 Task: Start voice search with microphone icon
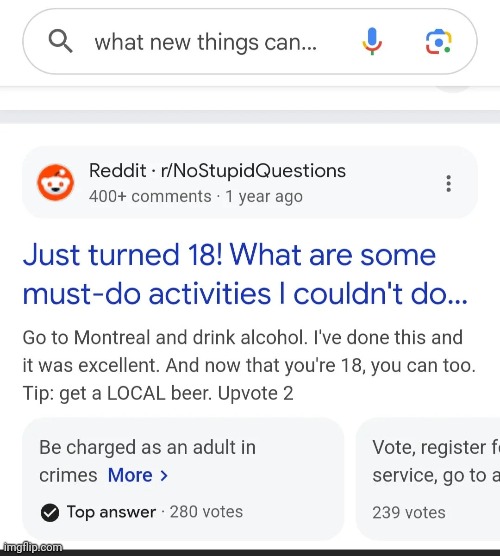coord(372,41)
